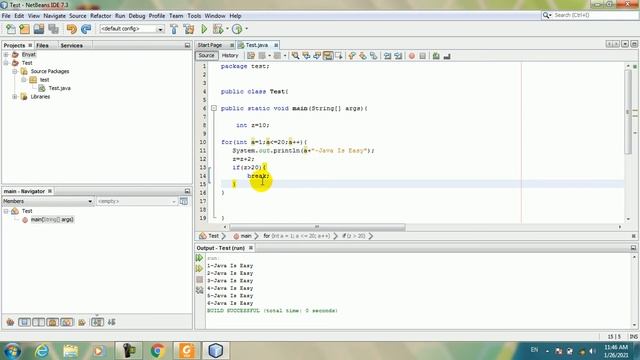Click the Stop Macro Recording icon
Viewport: 640px width, 360px height.
click(423, 56)
